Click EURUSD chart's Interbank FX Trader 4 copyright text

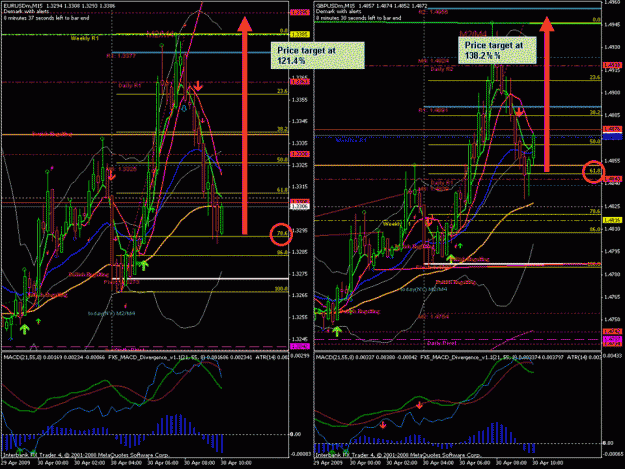coord(86,455)
